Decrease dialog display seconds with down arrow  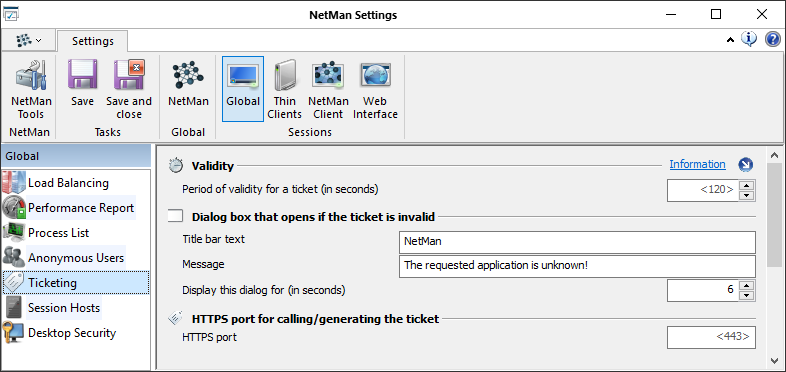[747, 295]
